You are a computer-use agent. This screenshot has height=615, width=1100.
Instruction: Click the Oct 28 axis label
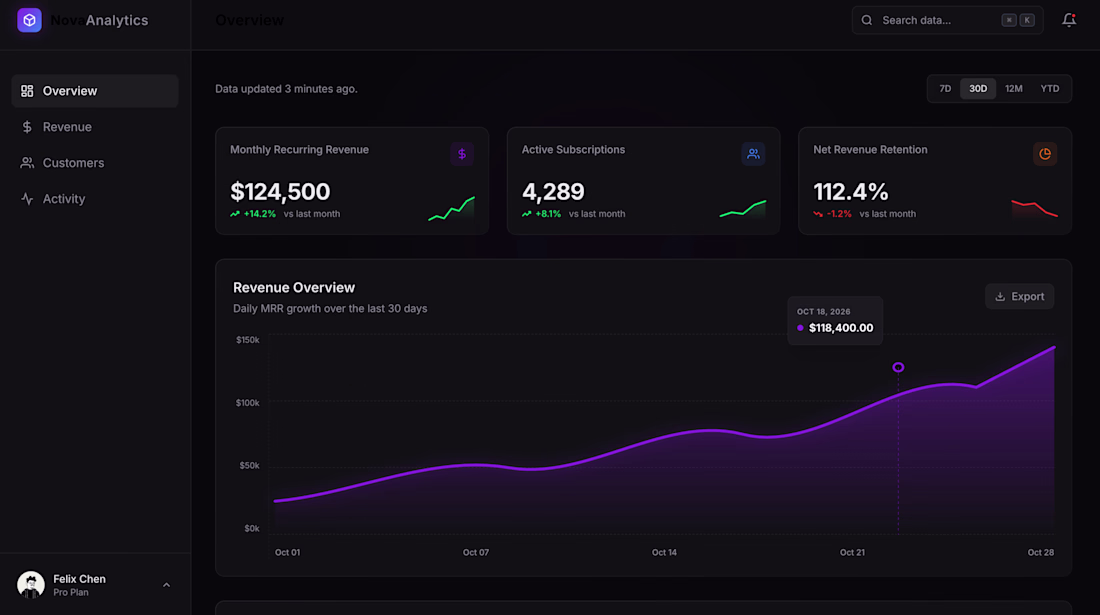(x=1040, y=553)
